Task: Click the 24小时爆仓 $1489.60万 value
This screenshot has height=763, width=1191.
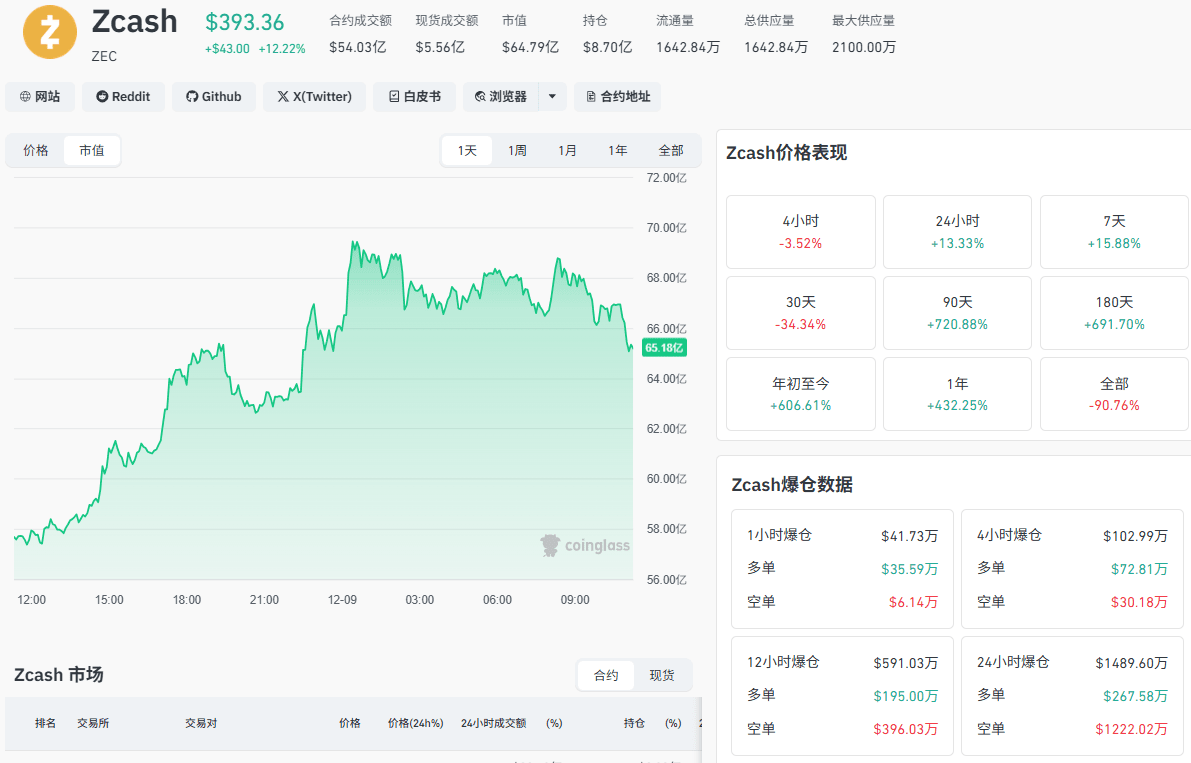Action: [1132, 663]
